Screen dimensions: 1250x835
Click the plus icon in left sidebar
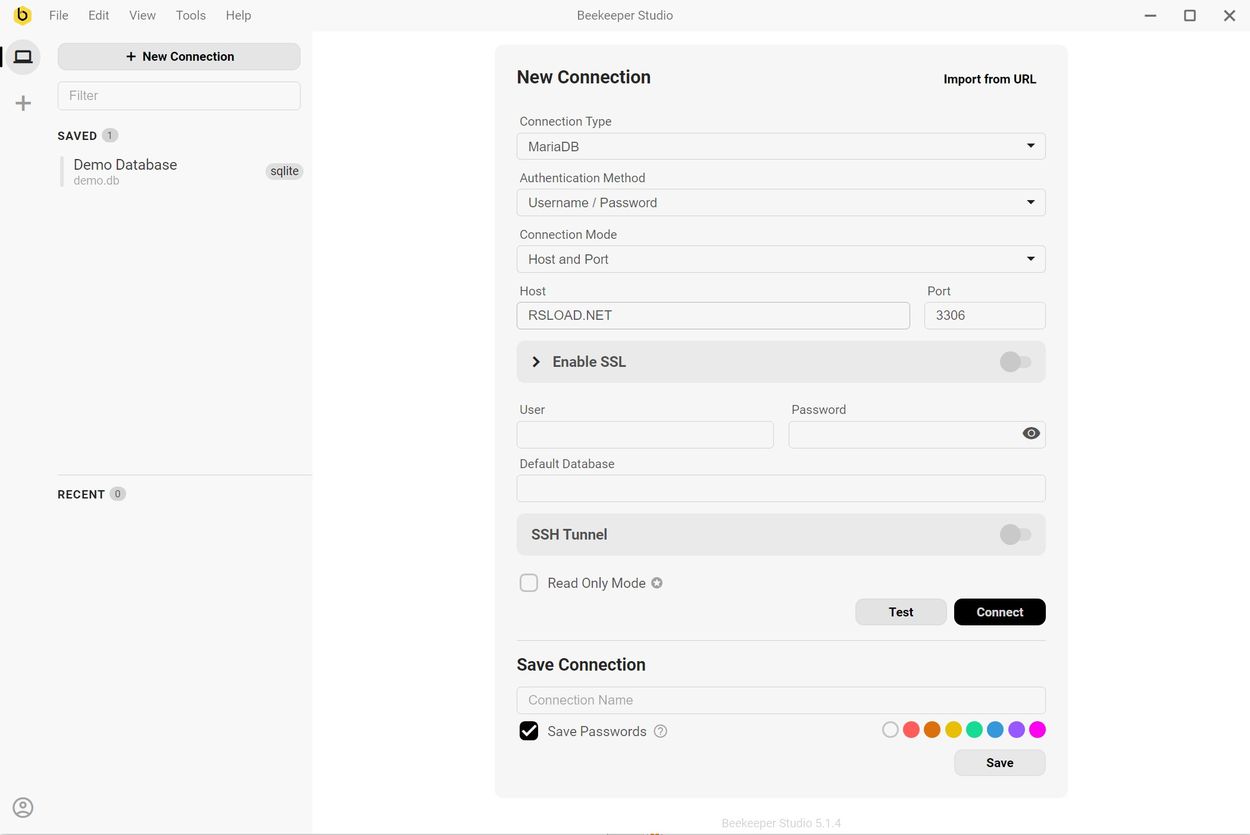click(23, 103)
